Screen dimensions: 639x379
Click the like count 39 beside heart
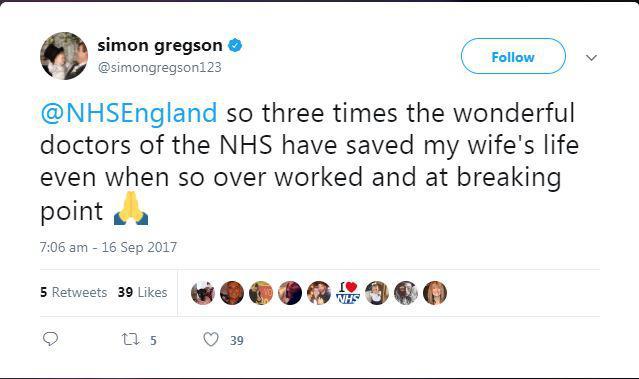click(x=237, y=340)
